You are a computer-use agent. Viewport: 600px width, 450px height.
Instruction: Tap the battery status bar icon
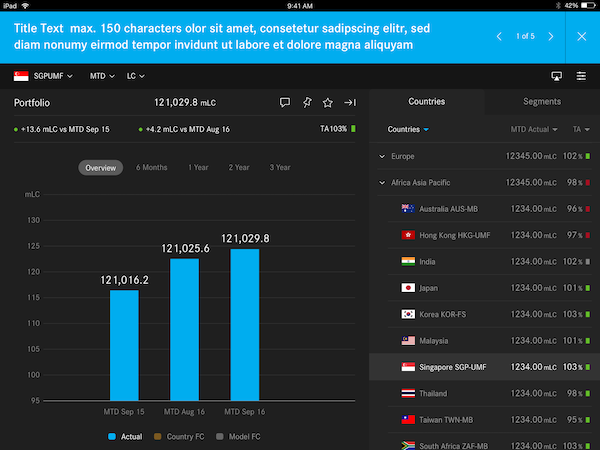click(x=588, y=6)
